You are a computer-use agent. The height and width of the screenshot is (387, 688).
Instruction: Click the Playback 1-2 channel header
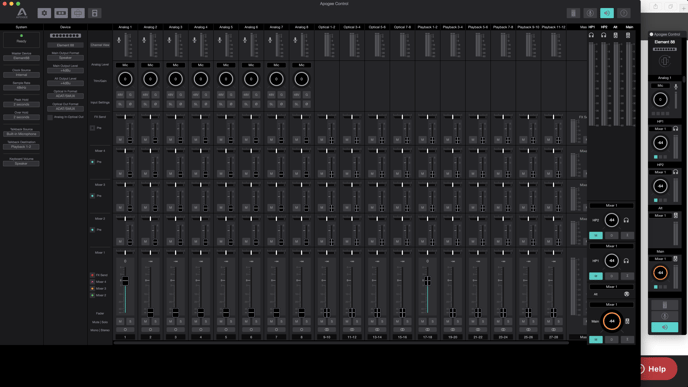point(427,27)
